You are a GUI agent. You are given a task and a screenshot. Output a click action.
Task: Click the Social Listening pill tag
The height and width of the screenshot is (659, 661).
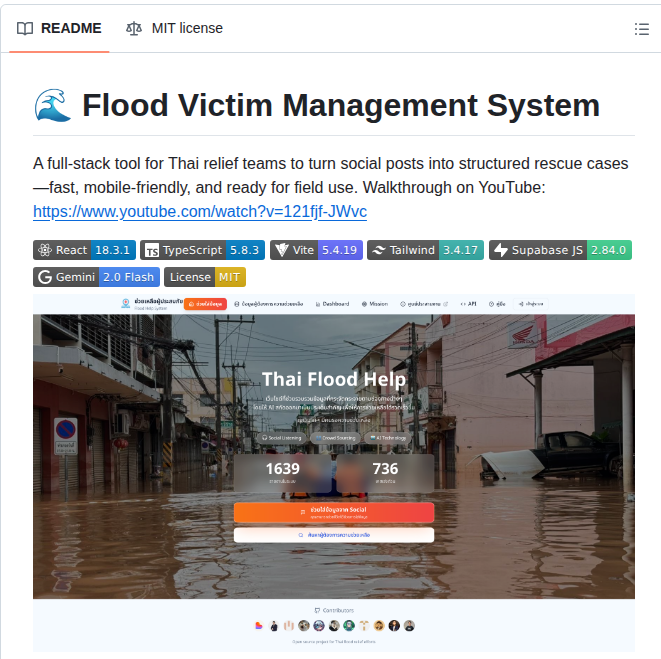pyautogui.click(x=282, y=438)
